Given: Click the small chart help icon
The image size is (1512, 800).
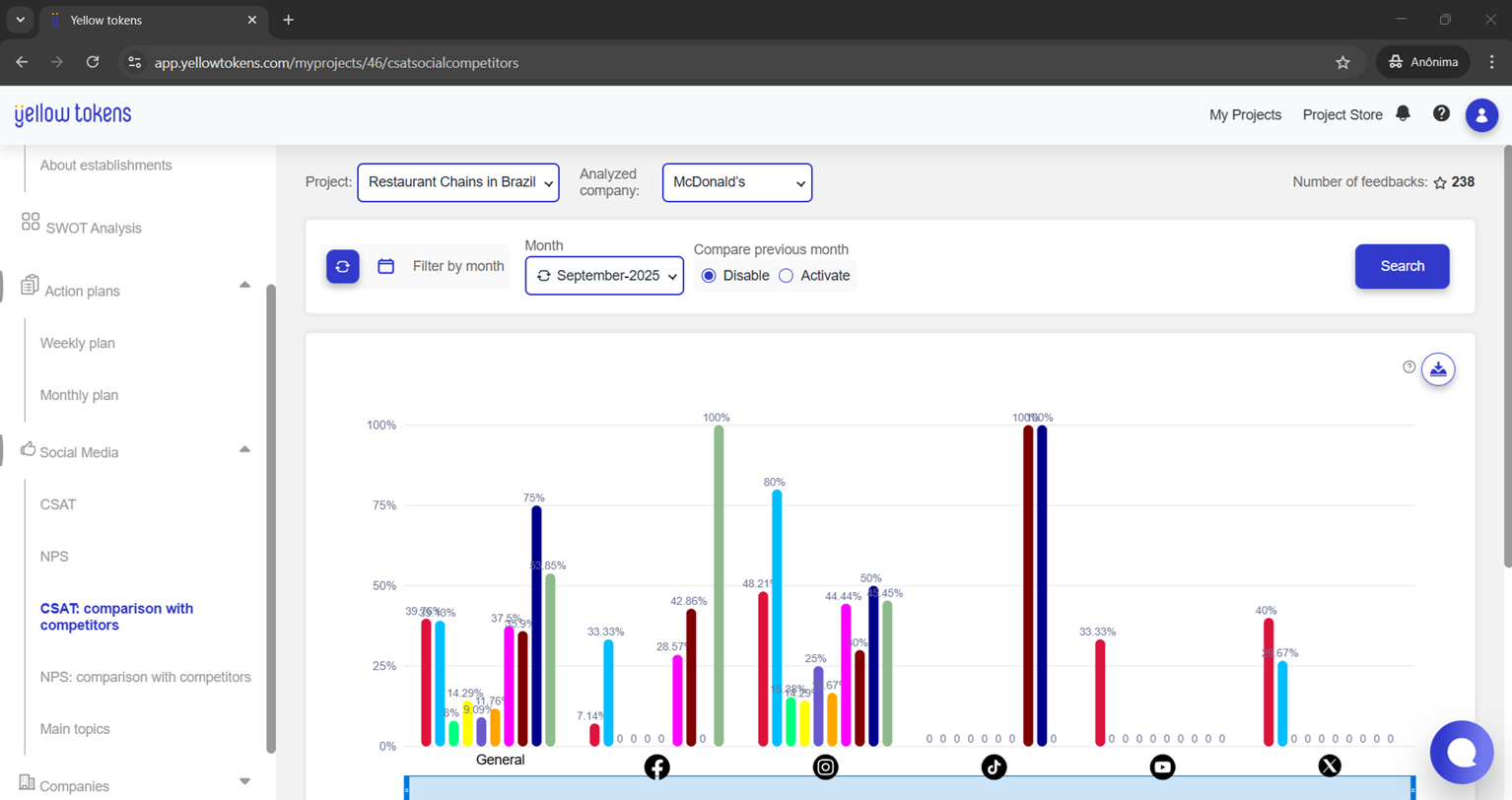Looking at the screenshot, I should (1409, 367).
